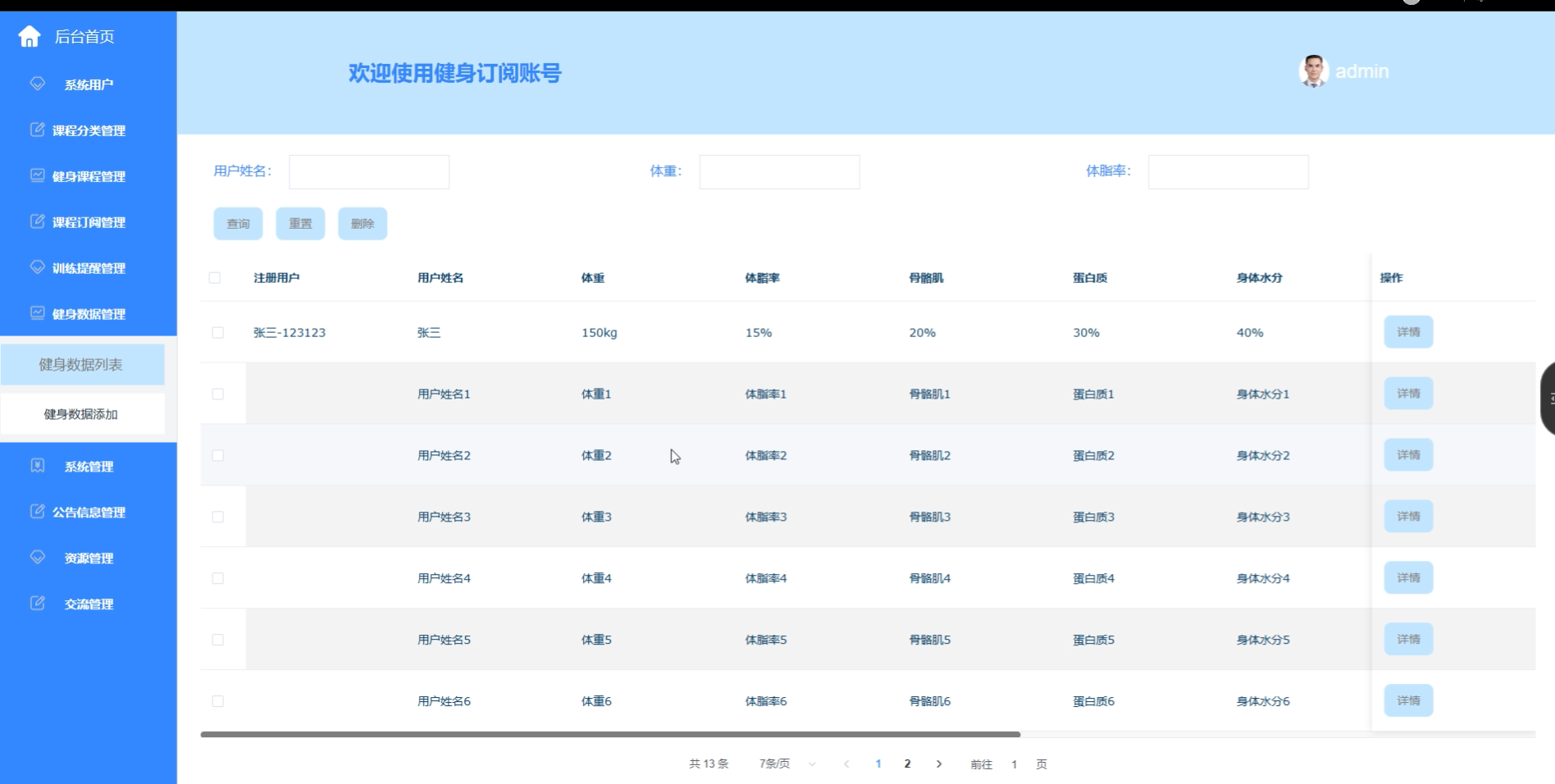Image resolution: width=1555 pixels, height=784 pixels.
Task: Open 后台首页 in the sidebar
Action: click(84, 36)
